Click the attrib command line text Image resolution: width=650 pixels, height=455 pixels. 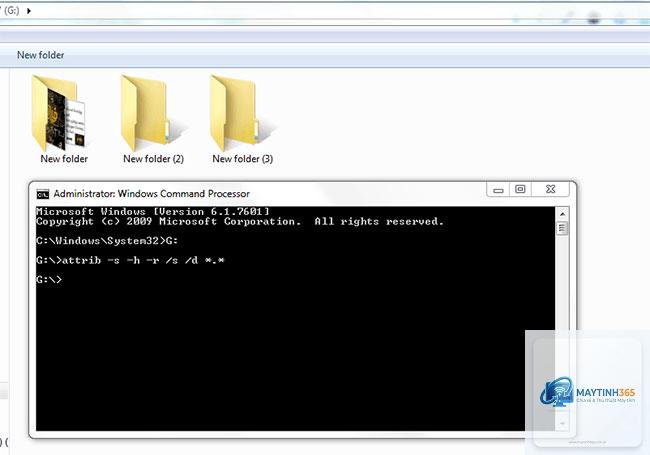130,260
